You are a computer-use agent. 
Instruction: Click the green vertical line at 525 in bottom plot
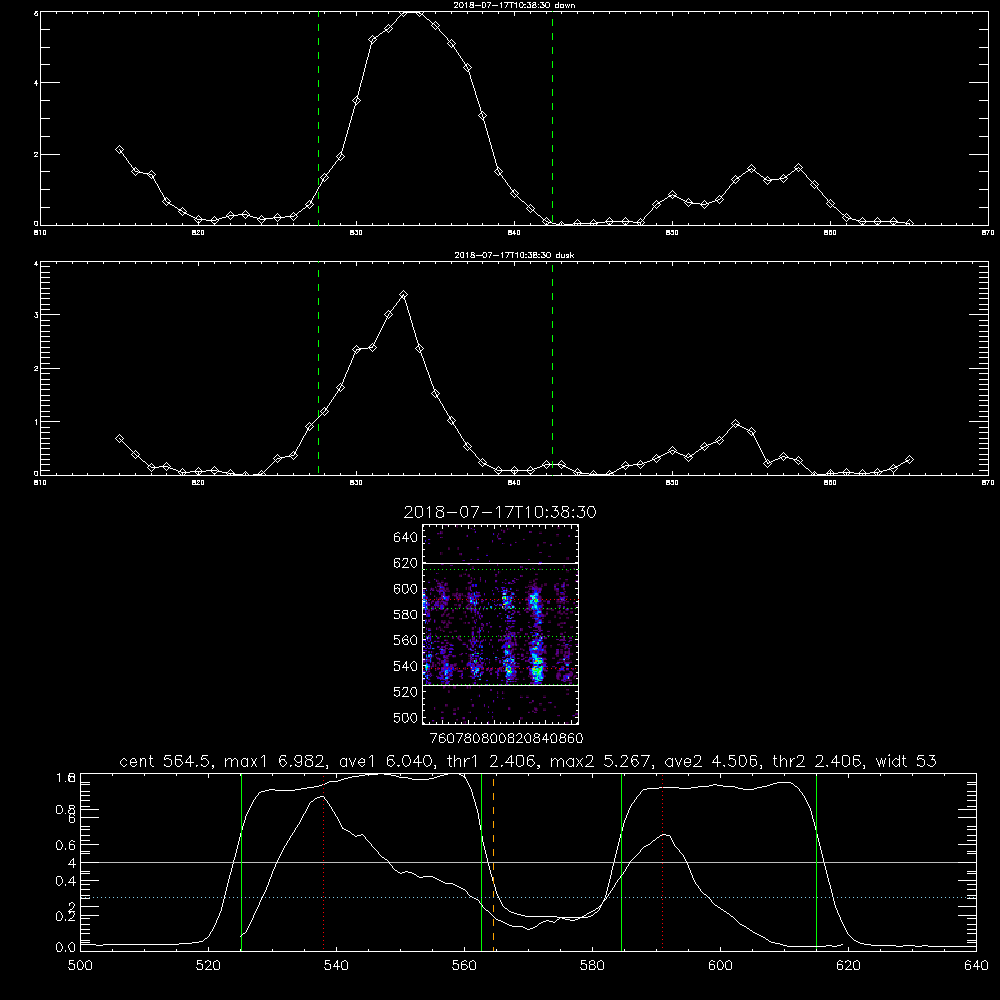click(x=241, y=862)
